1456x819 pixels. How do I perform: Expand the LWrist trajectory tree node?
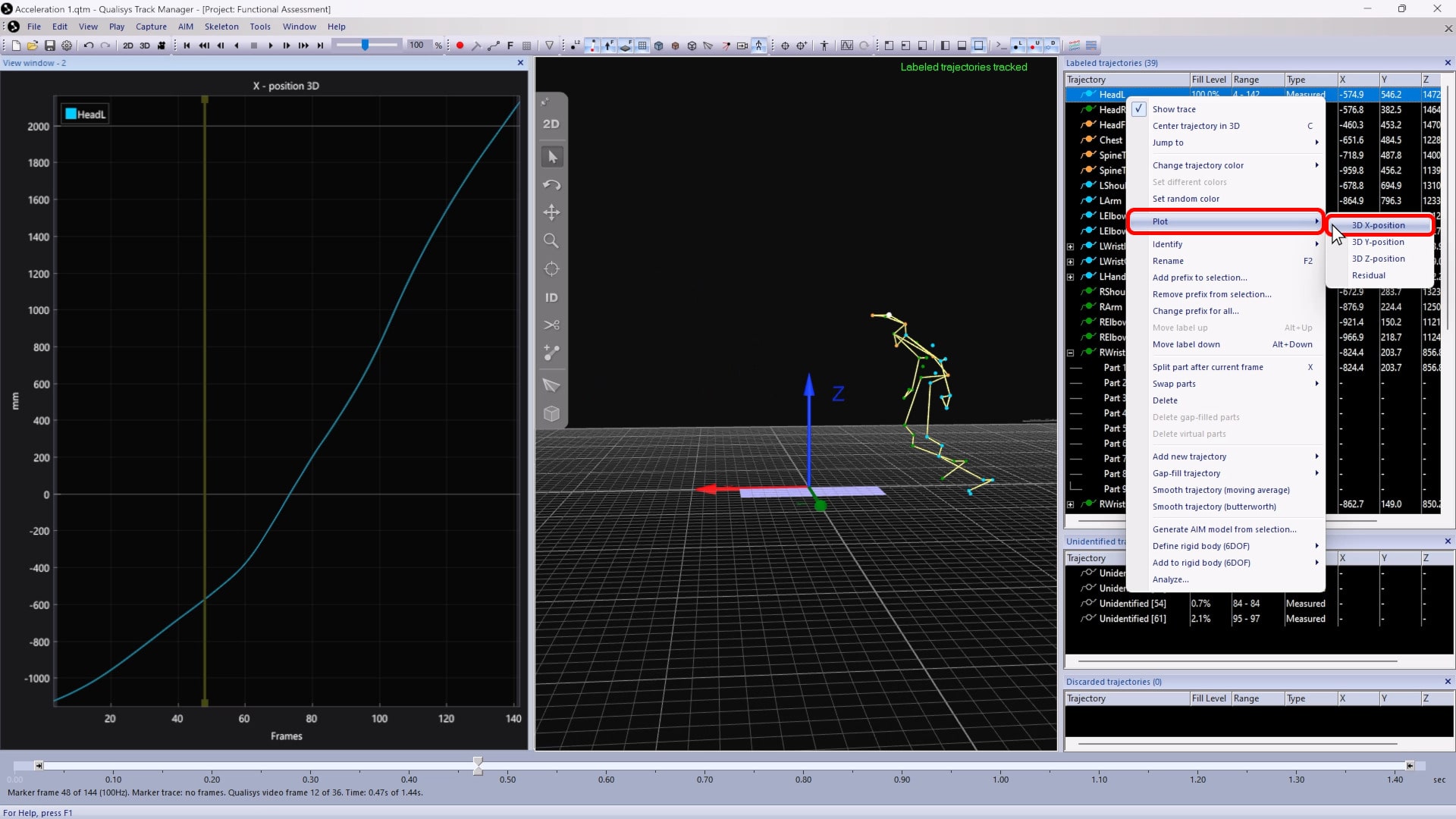point(1070,246)
